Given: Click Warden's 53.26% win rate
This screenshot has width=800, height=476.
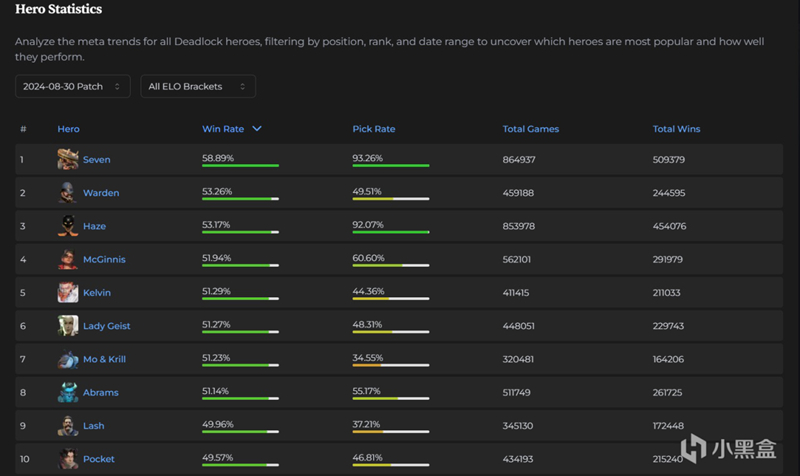Looking at the screenshot, I should pos(217,191).
